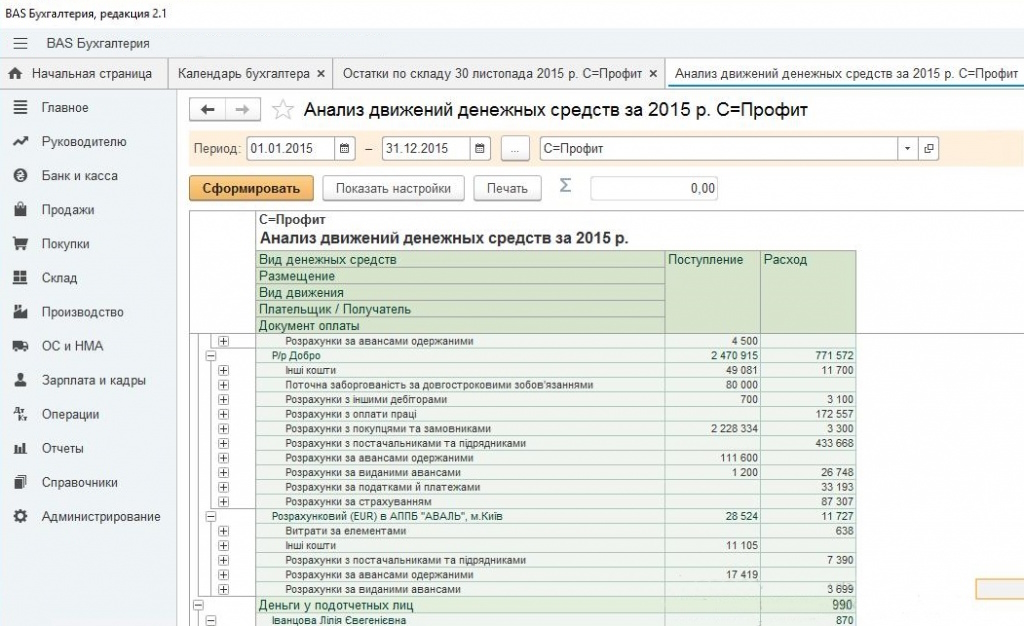Viewport: 1024px width, 626px height.
Task: Select the Поступление column header
Action: point(712,292)
